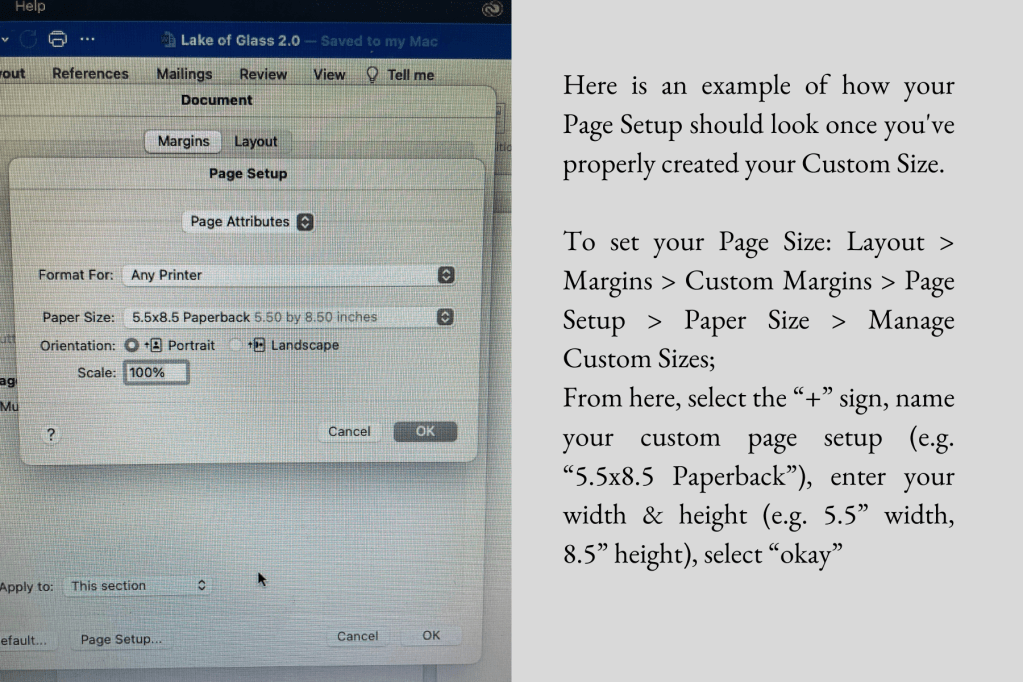The width and height of the screenshot is (1023, 682).
Task: Expand the Apply to This section dropdown
Action: [138, 586]
